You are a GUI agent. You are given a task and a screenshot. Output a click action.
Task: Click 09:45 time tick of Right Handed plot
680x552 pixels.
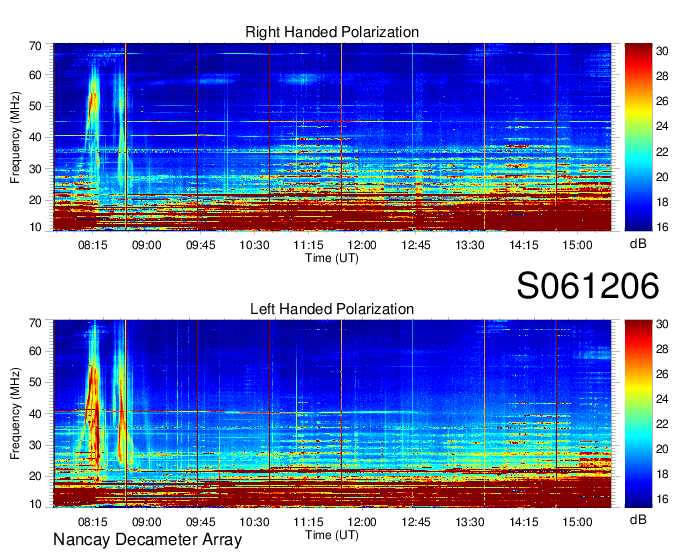click(x=200, y=245)
